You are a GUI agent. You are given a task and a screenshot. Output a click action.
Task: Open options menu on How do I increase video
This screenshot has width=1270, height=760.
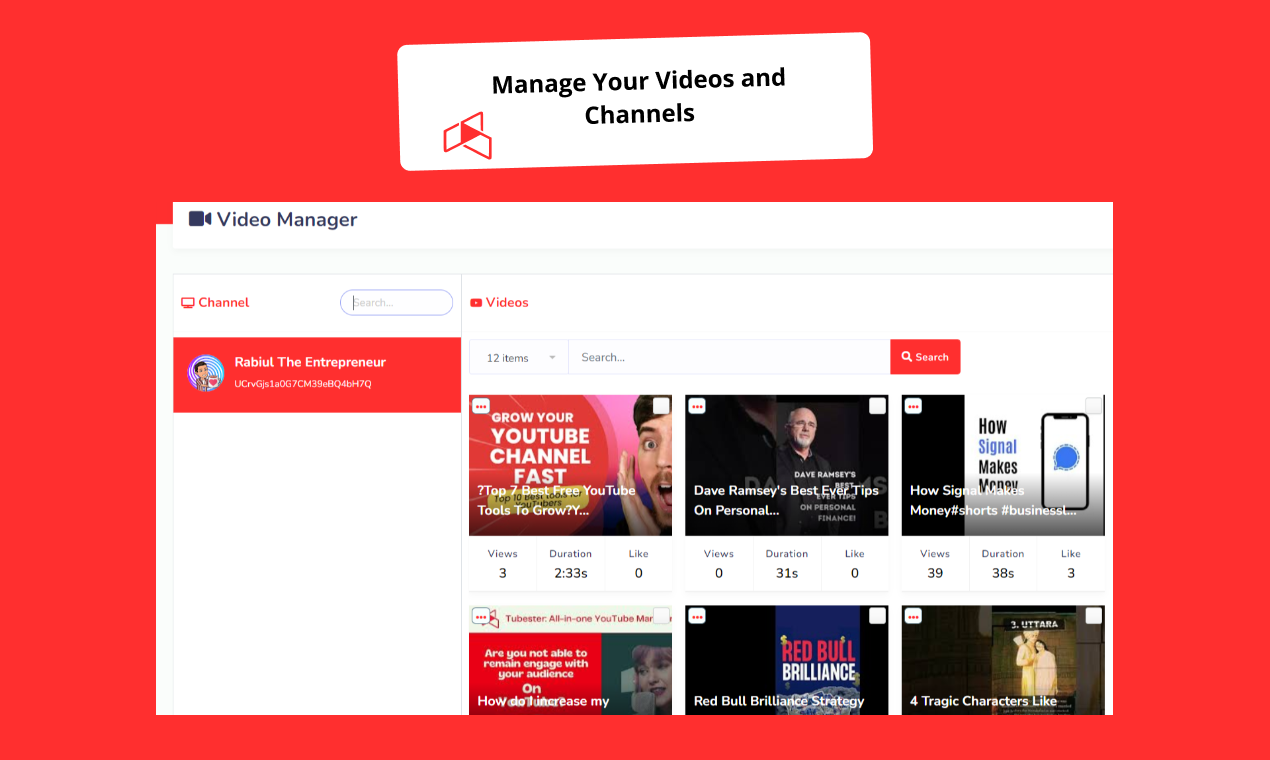tap(481, 616)
